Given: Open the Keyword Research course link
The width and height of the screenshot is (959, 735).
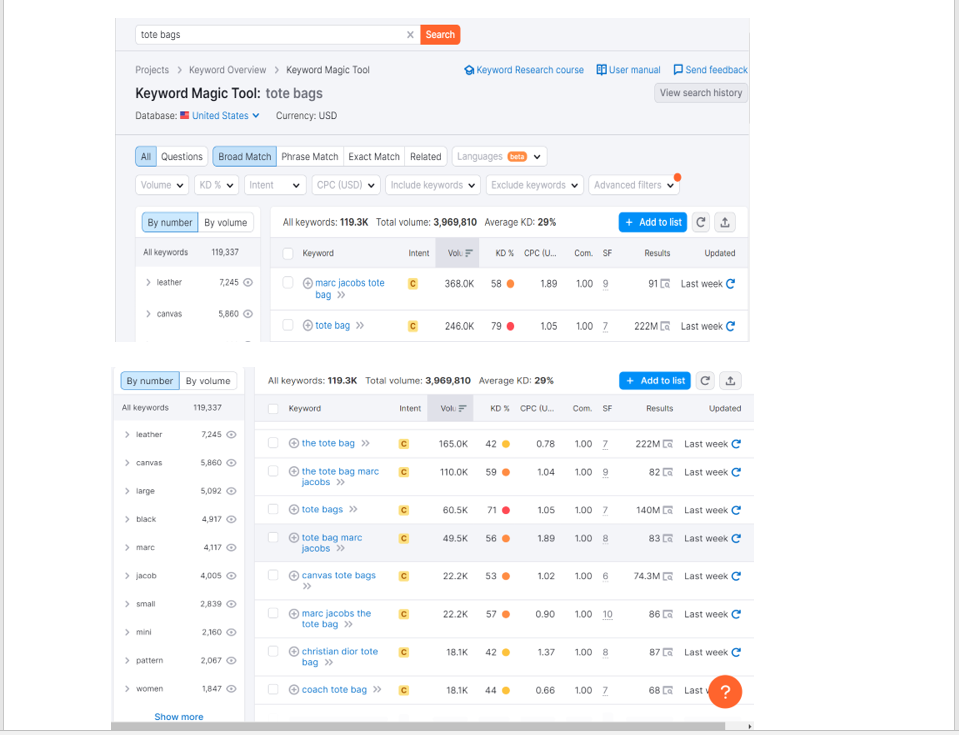Looking at the screenshot, I should tap(524, 70).
